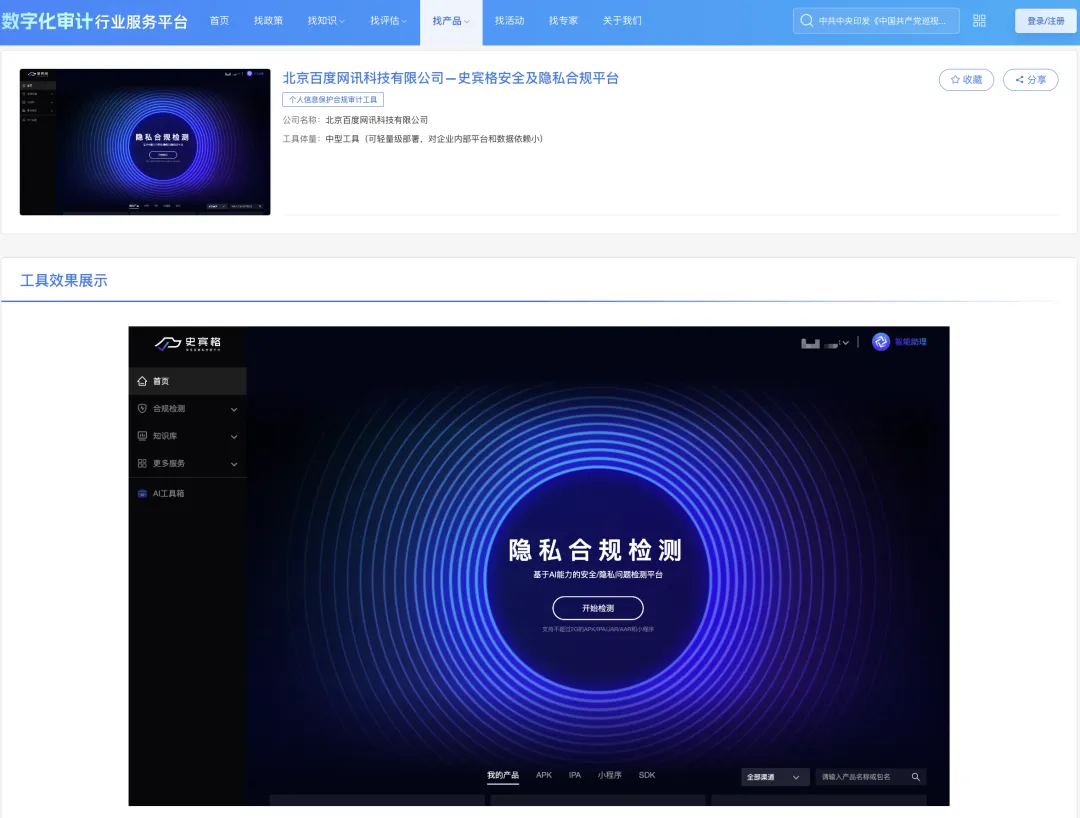The width and height of the screenshot is (1080, 818).
Task: Click the 知识库 sidebar icon
Action: (x=142, y=436)
